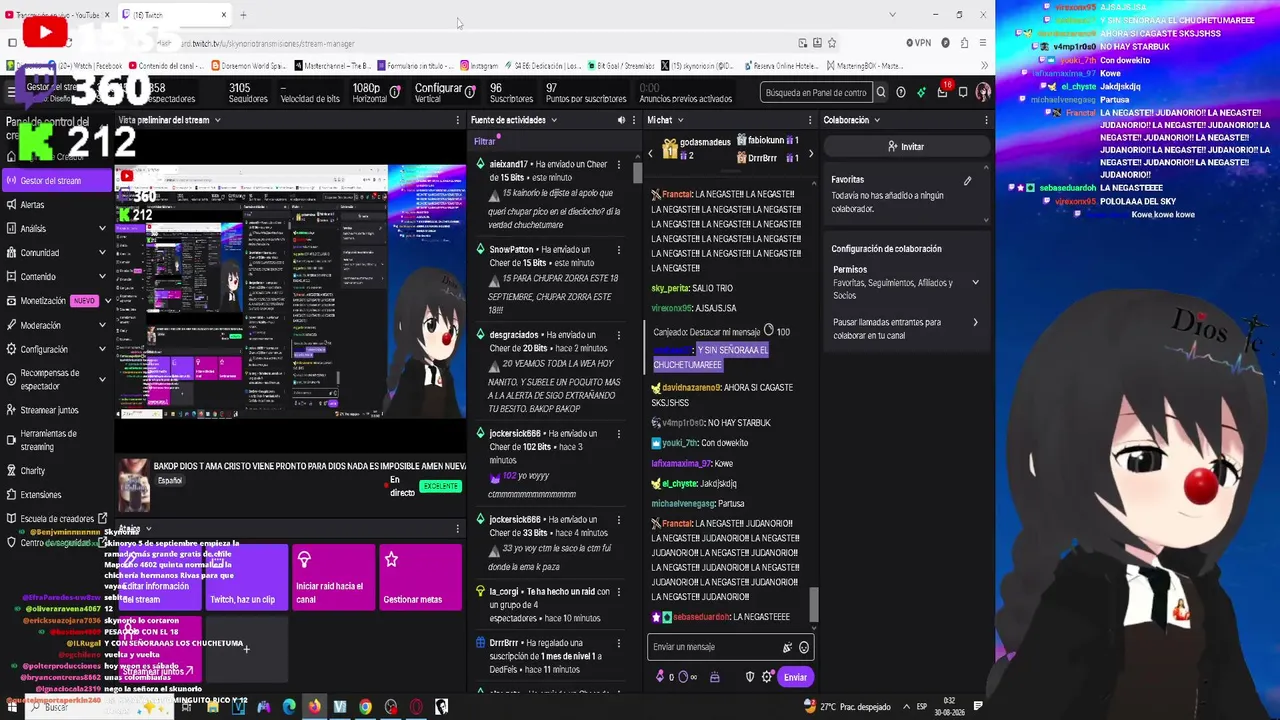Expand the Moderación sidebar section
Viewport: 1280px width, 720px height.
(x=102, y=325)
